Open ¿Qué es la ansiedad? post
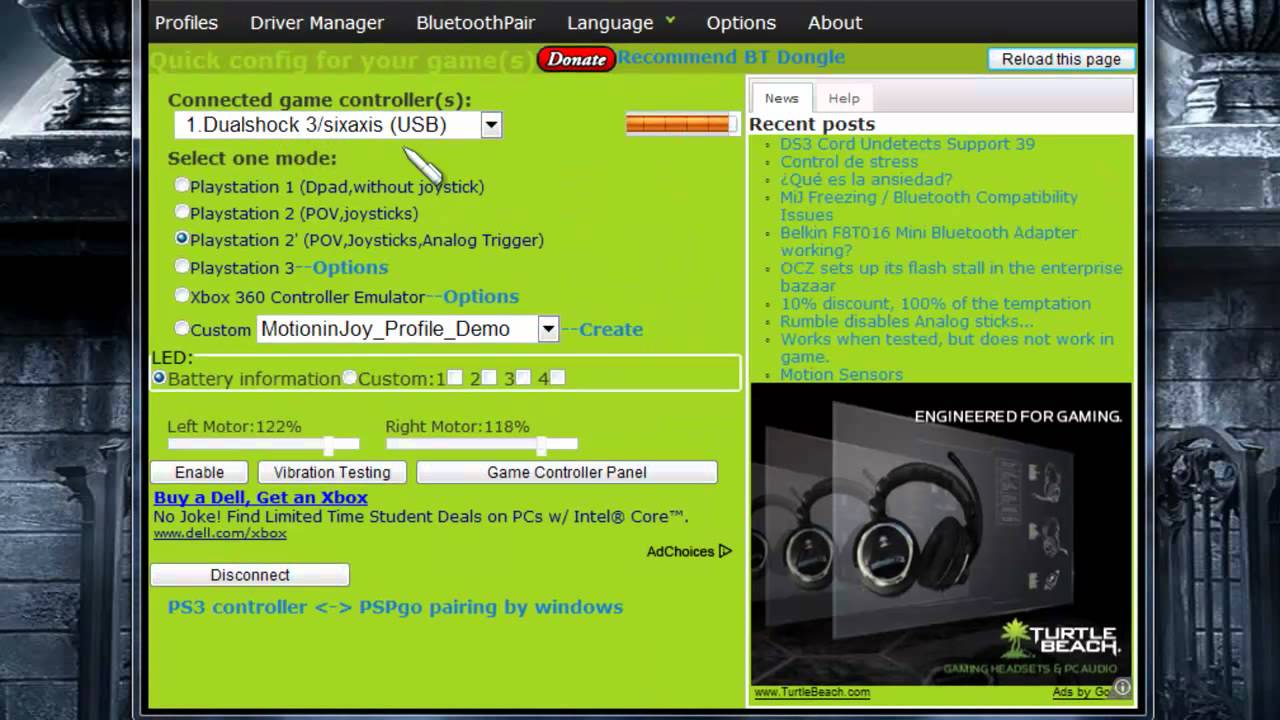This screenshot has width=1280, height=720. click(x=866, y=180)
